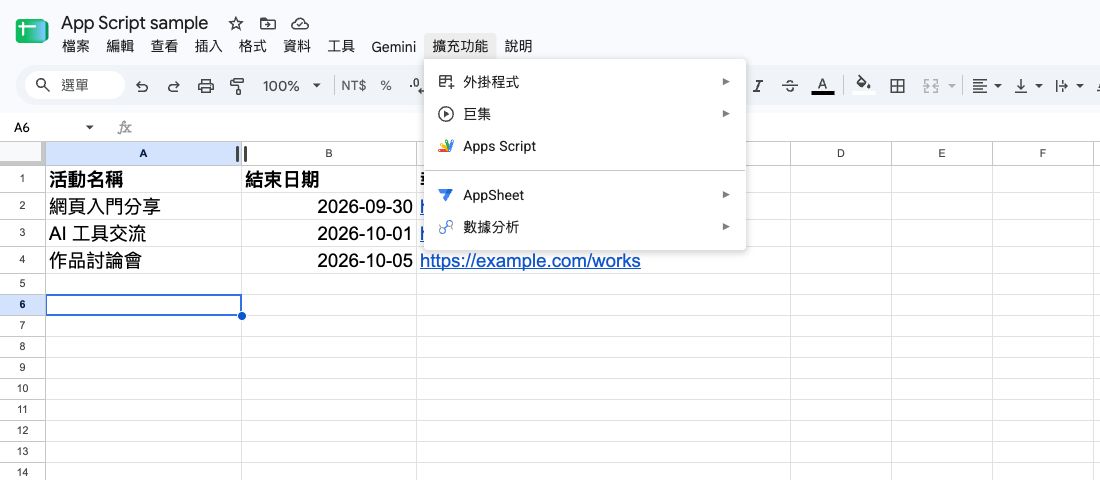Open the borders tool

click(x=897, y=86)
